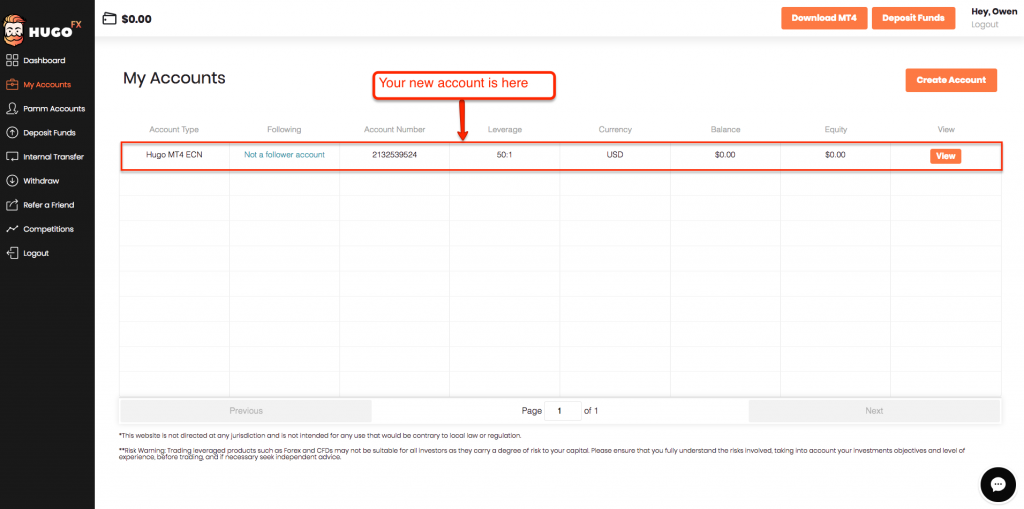Click the Next page button
Image resolution: width=1024 pixels, height=509 pixels.
[x=874, y=410]
